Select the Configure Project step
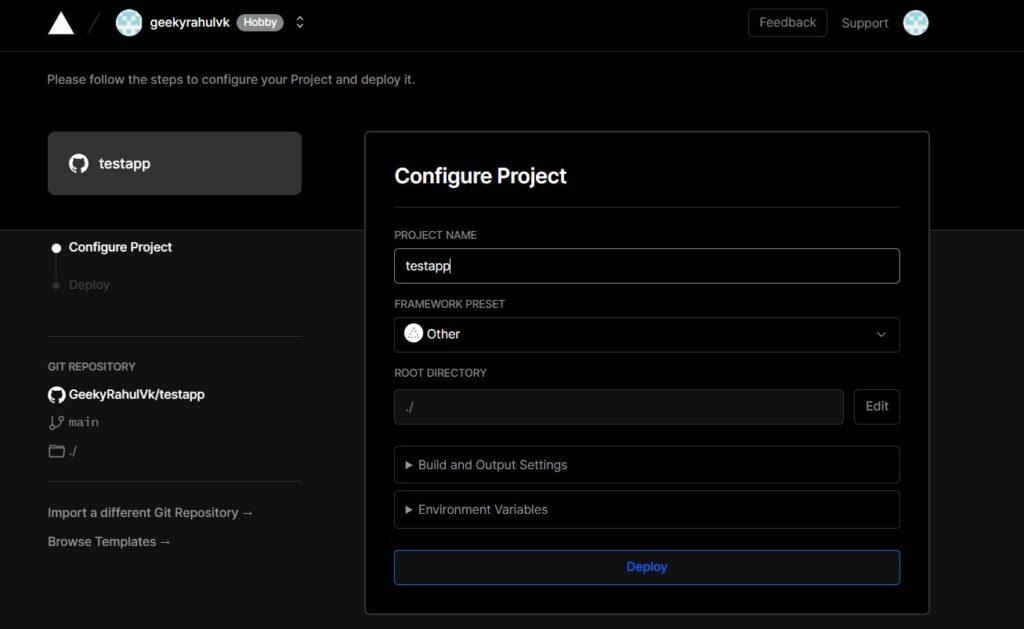The width and height of the screenshot is (1024, 629). coord(120,247)
